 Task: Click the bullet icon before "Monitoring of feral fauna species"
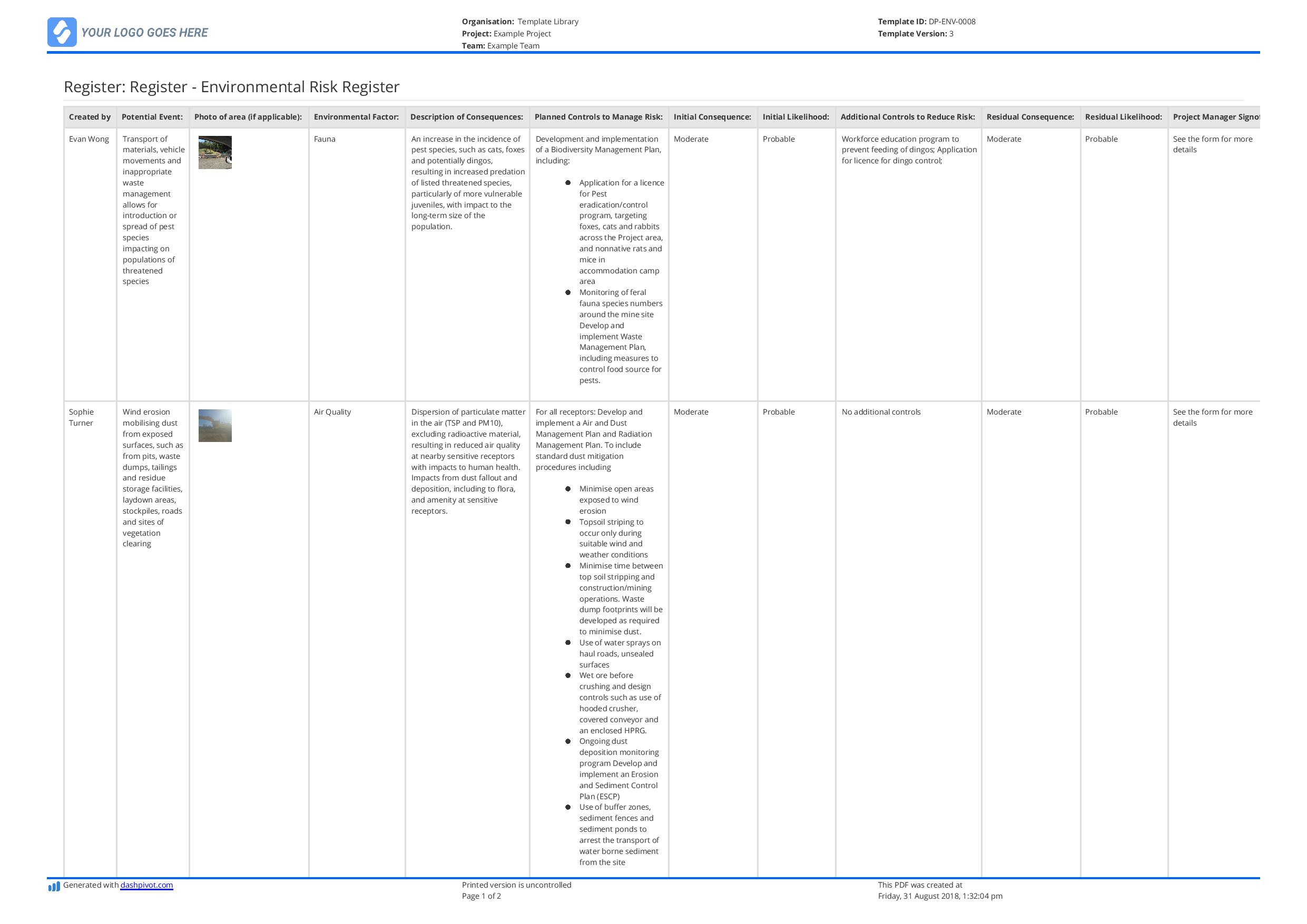(x=568, y=292)
